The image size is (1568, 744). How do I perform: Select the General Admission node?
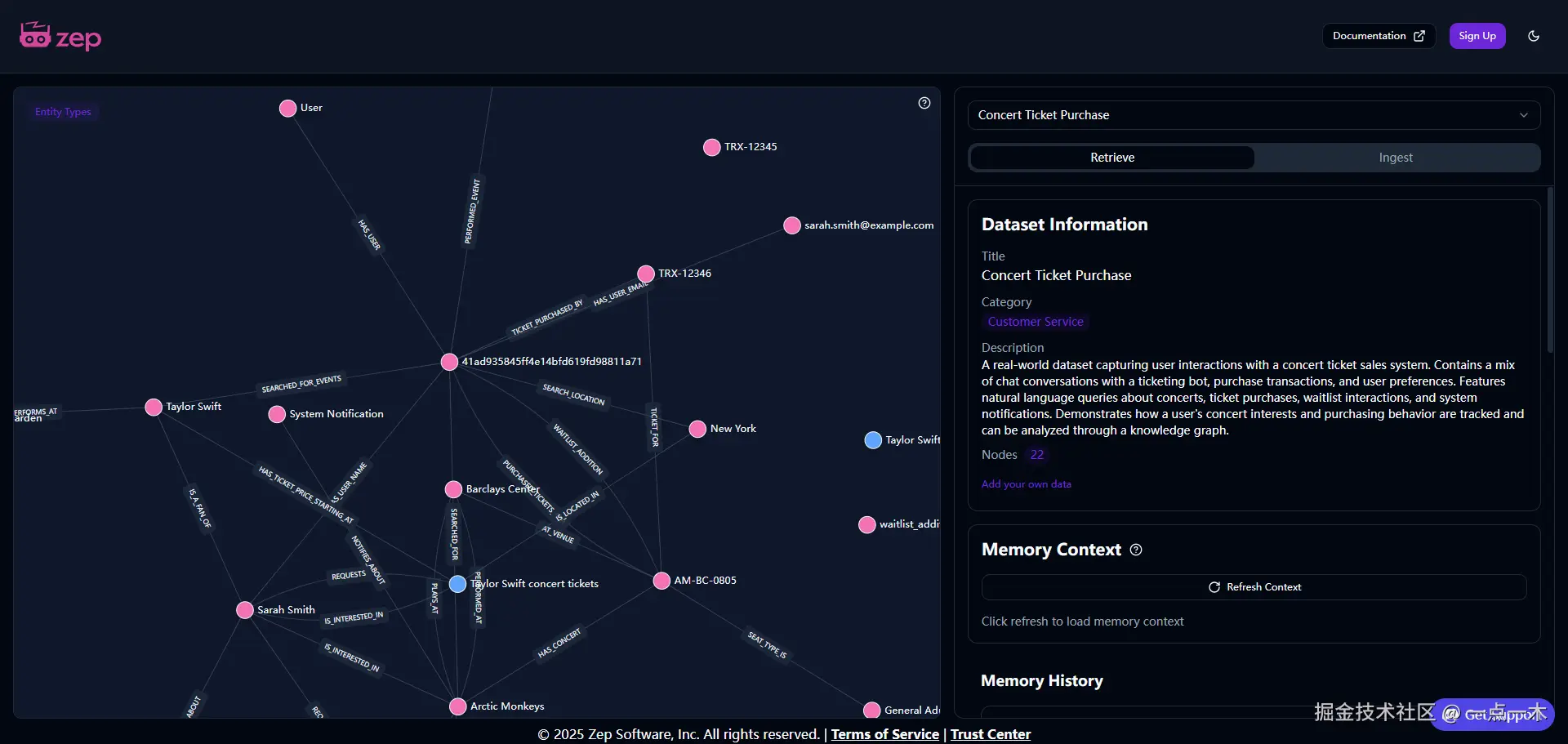point(872,710)
